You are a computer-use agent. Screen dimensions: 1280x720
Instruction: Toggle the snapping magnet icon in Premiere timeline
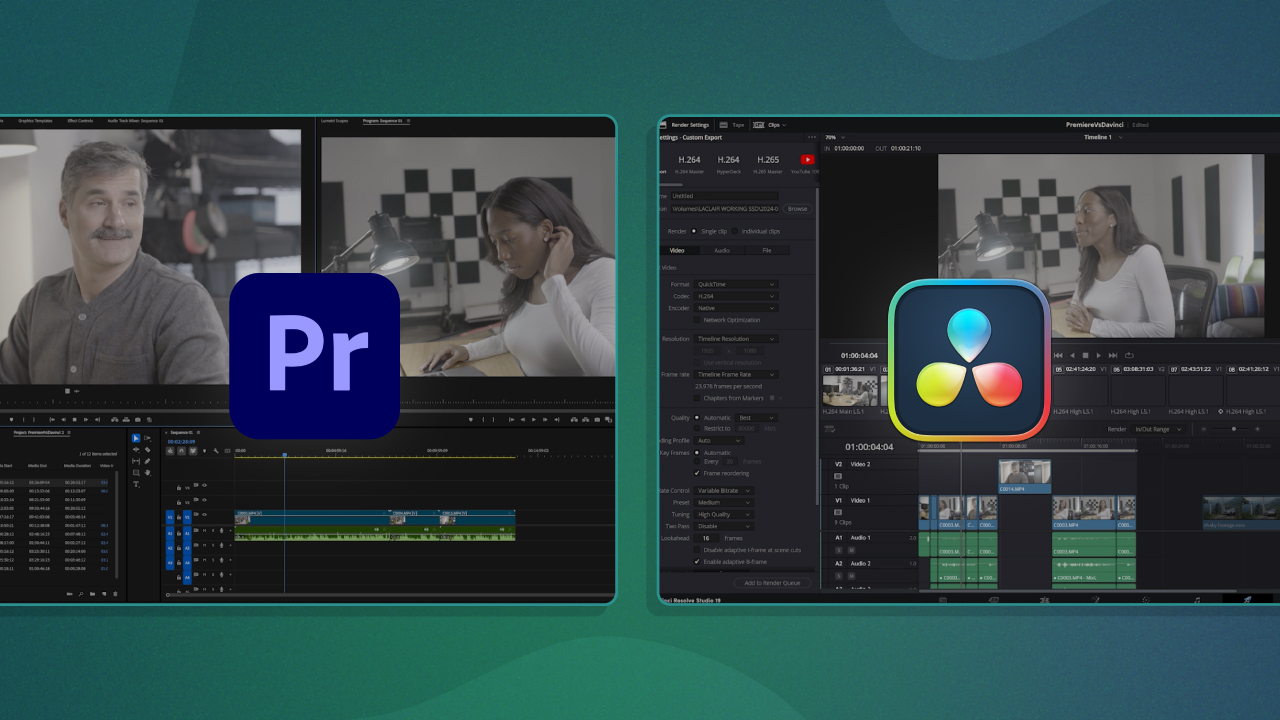[182, 451]
